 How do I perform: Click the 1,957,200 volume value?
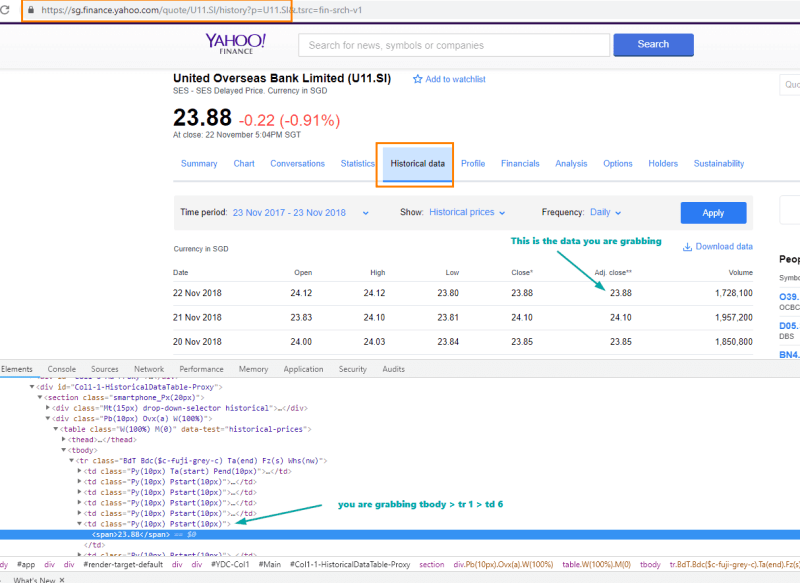coord(734,318)
